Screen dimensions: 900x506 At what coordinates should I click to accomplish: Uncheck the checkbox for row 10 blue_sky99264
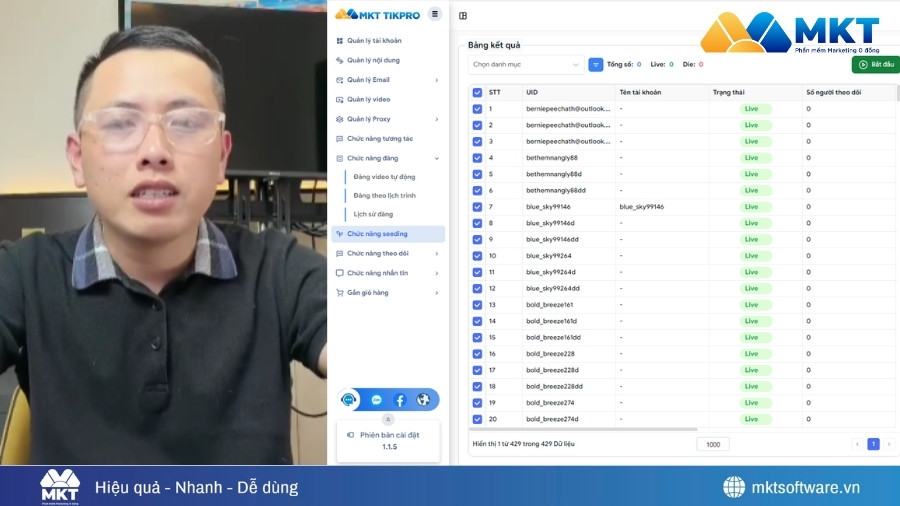(x=477, y=256)
